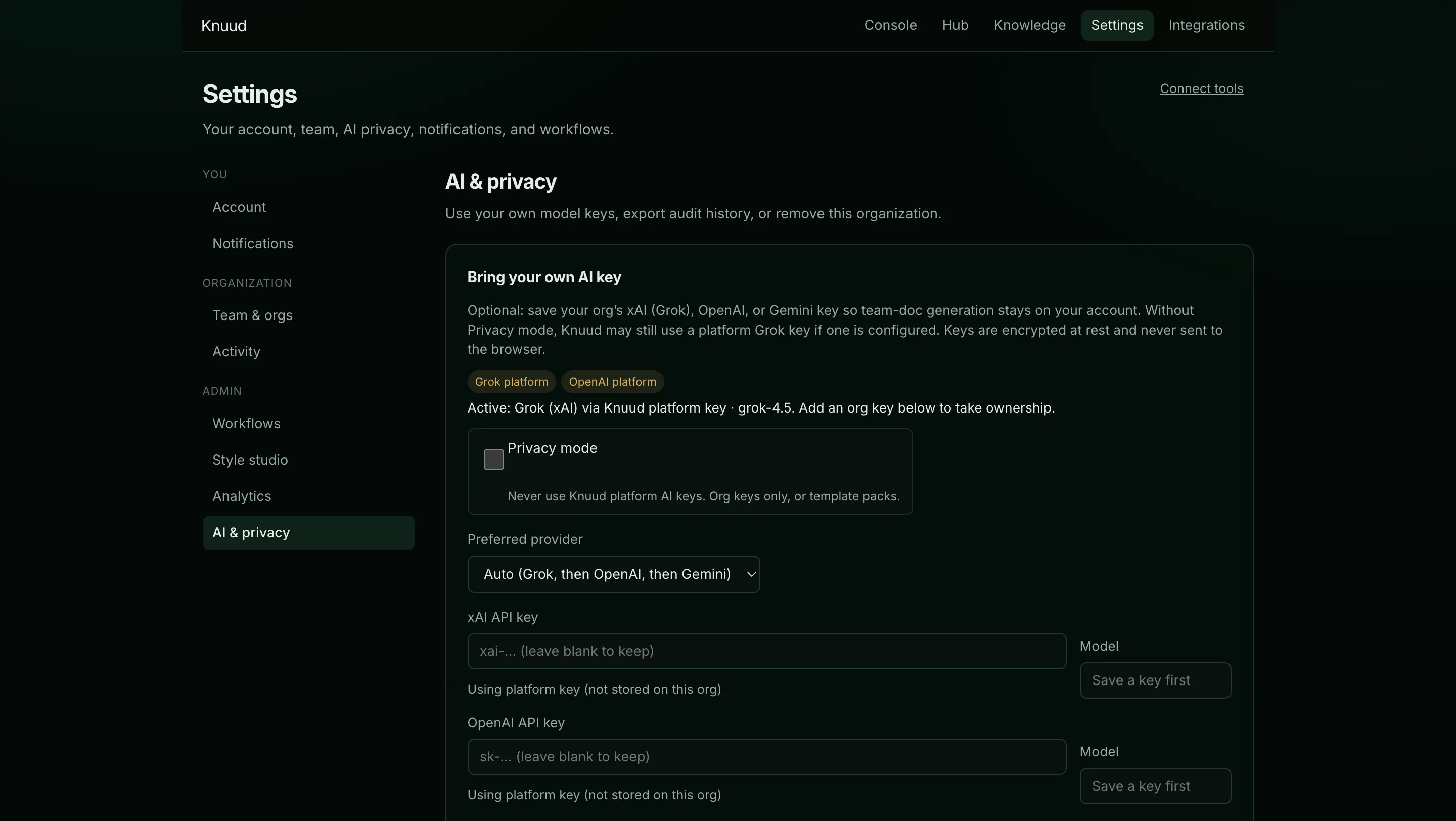Click the Preferred provider label
This screenshot has height=821, width=1456.
click(x=525, y=539)
